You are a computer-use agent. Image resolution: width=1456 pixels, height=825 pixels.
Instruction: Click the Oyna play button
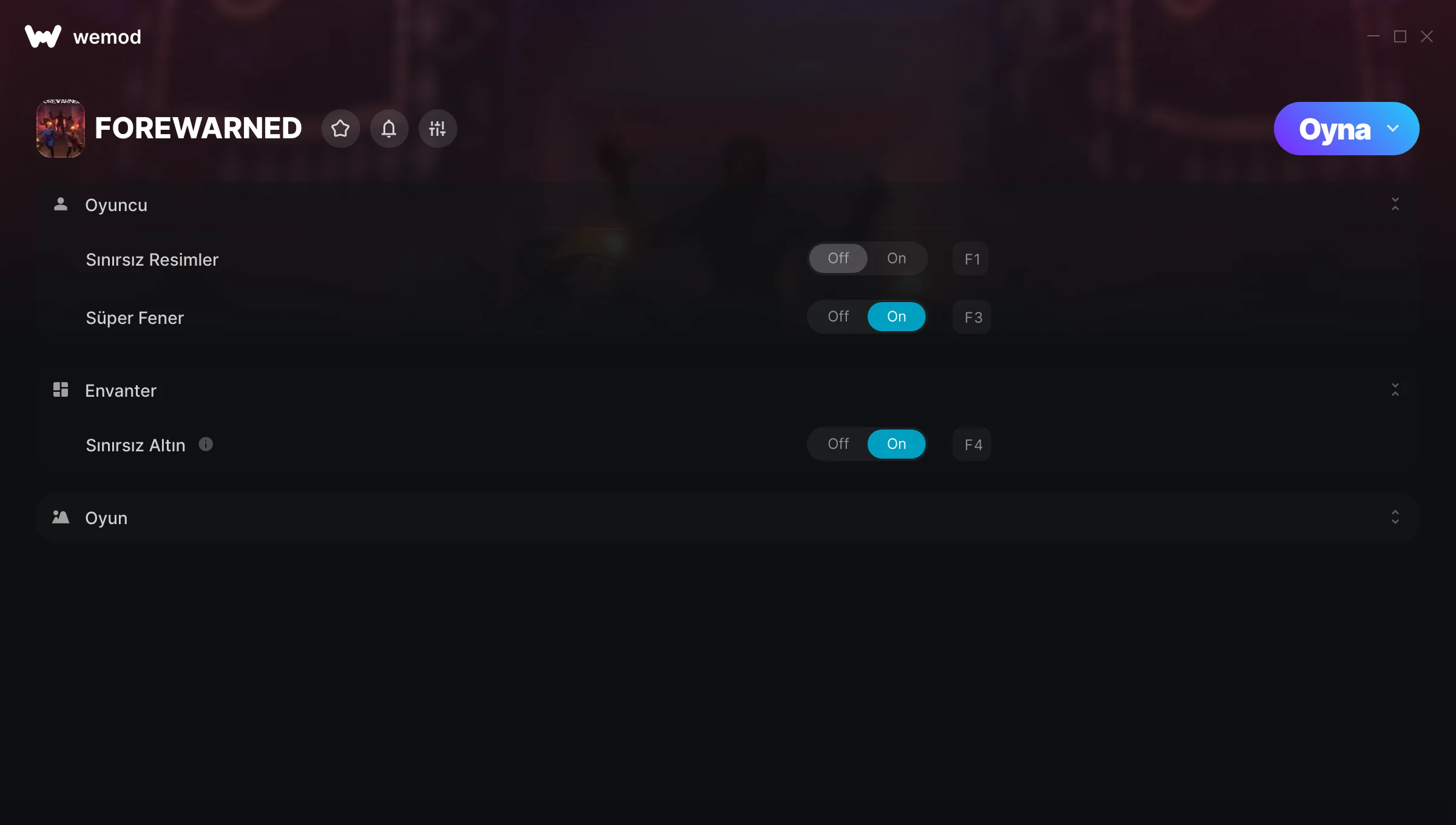click(1334, 129)
